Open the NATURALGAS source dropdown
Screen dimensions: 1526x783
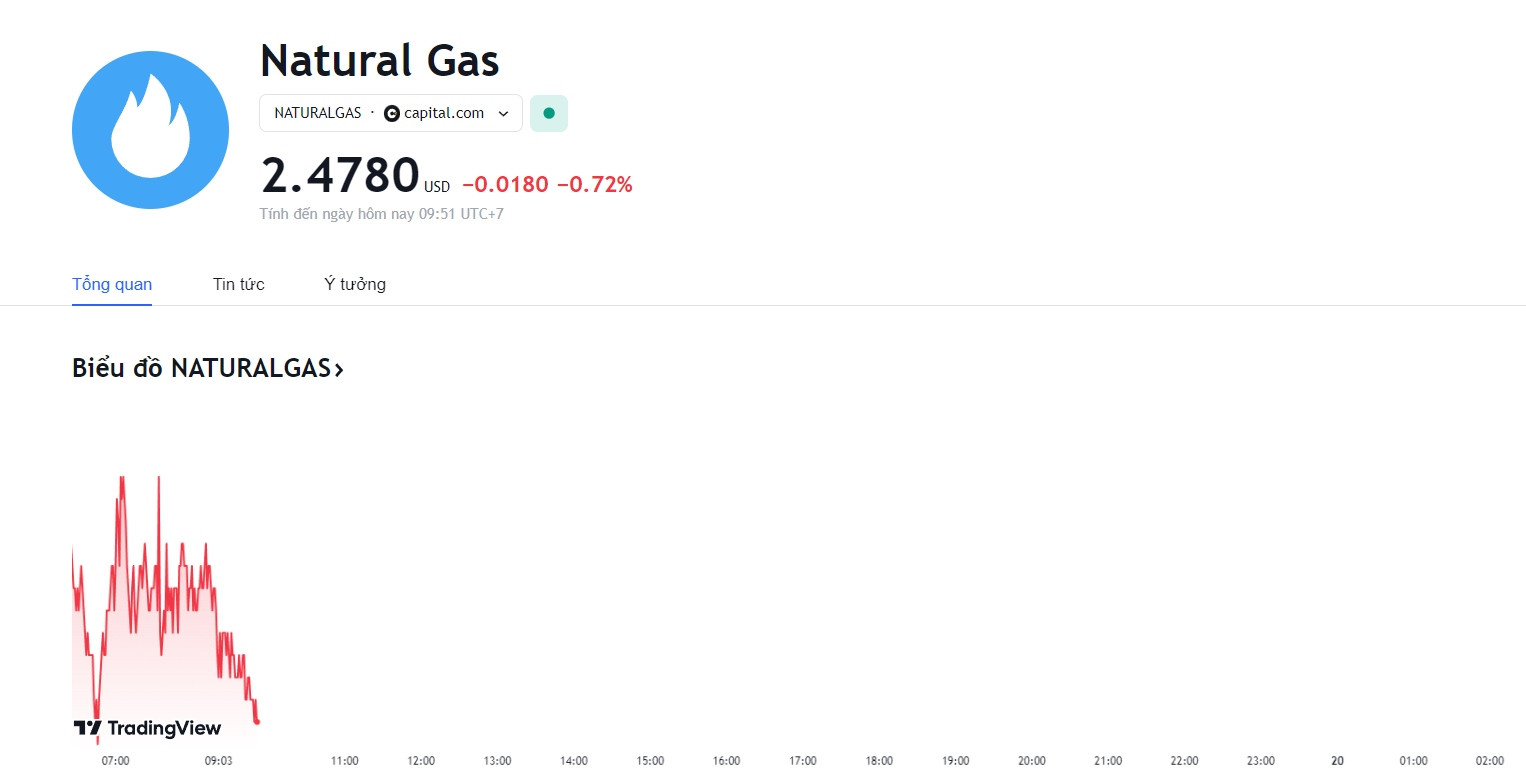point(391,113)
